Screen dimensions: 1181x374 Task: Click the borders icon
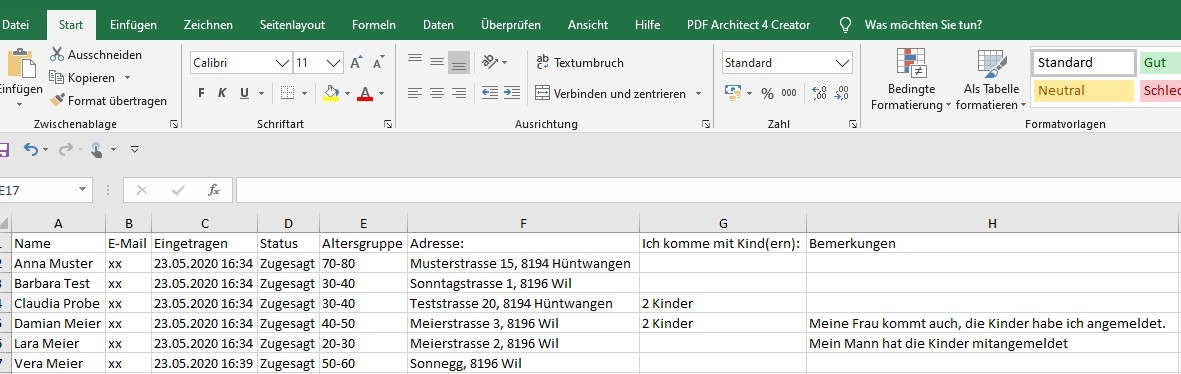[x=287, y=93]
